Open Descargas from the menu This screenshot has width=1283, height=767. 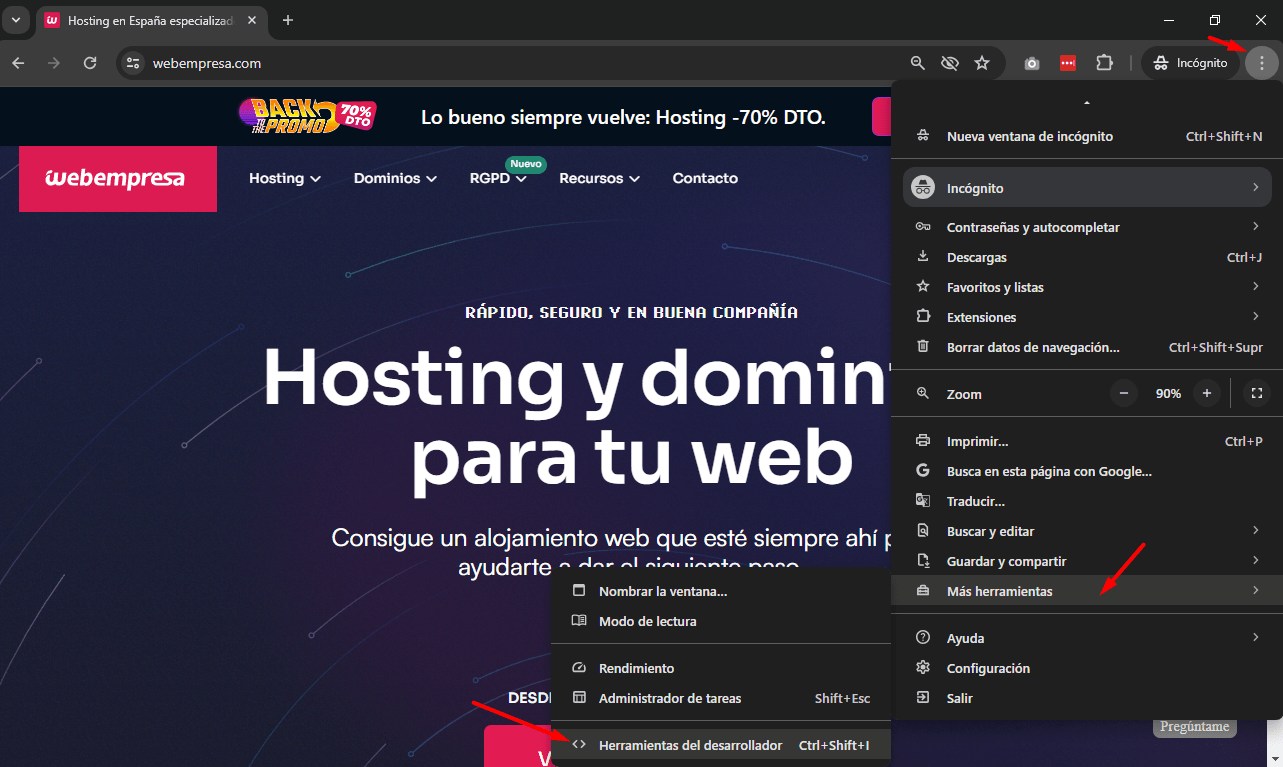point(1087,257)
